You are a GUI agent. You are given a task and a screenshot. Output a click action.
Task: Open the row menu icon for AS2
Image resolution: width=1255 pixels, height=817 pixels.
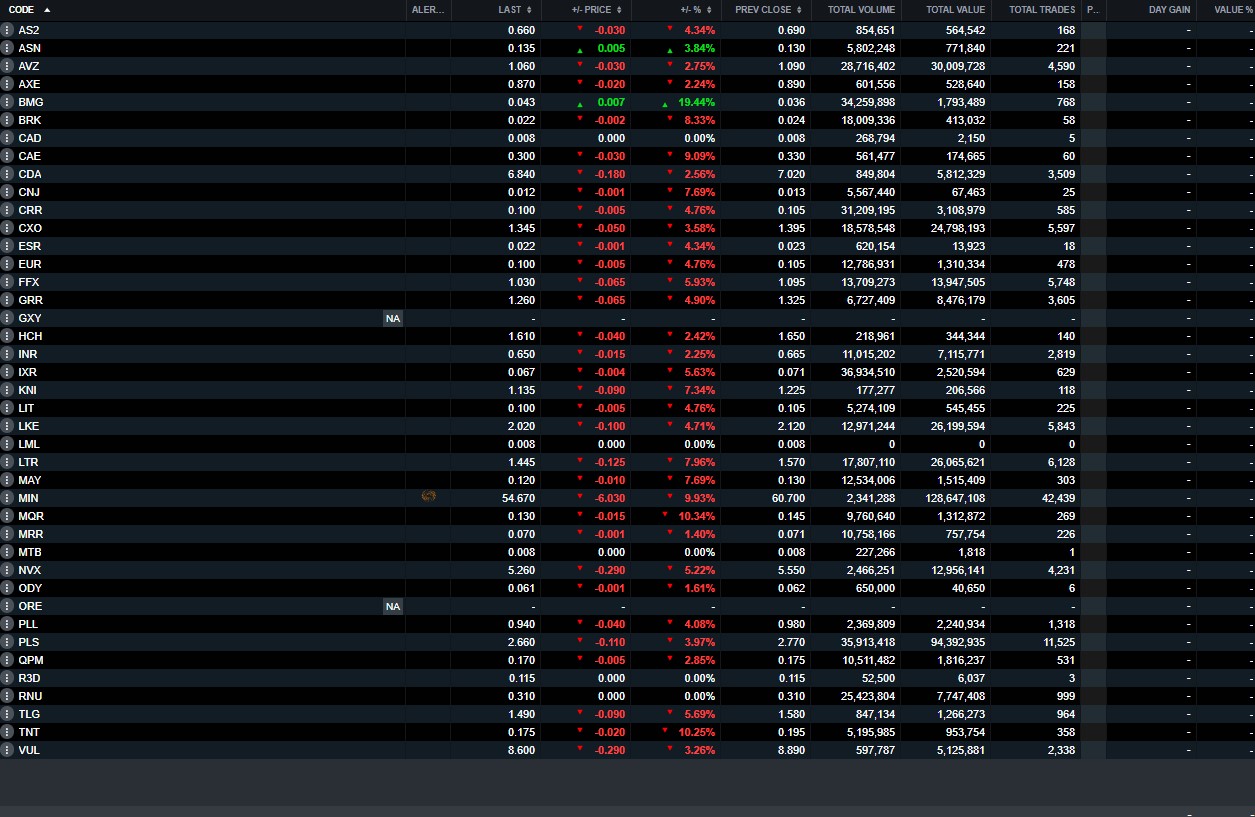tap(8, 30)
